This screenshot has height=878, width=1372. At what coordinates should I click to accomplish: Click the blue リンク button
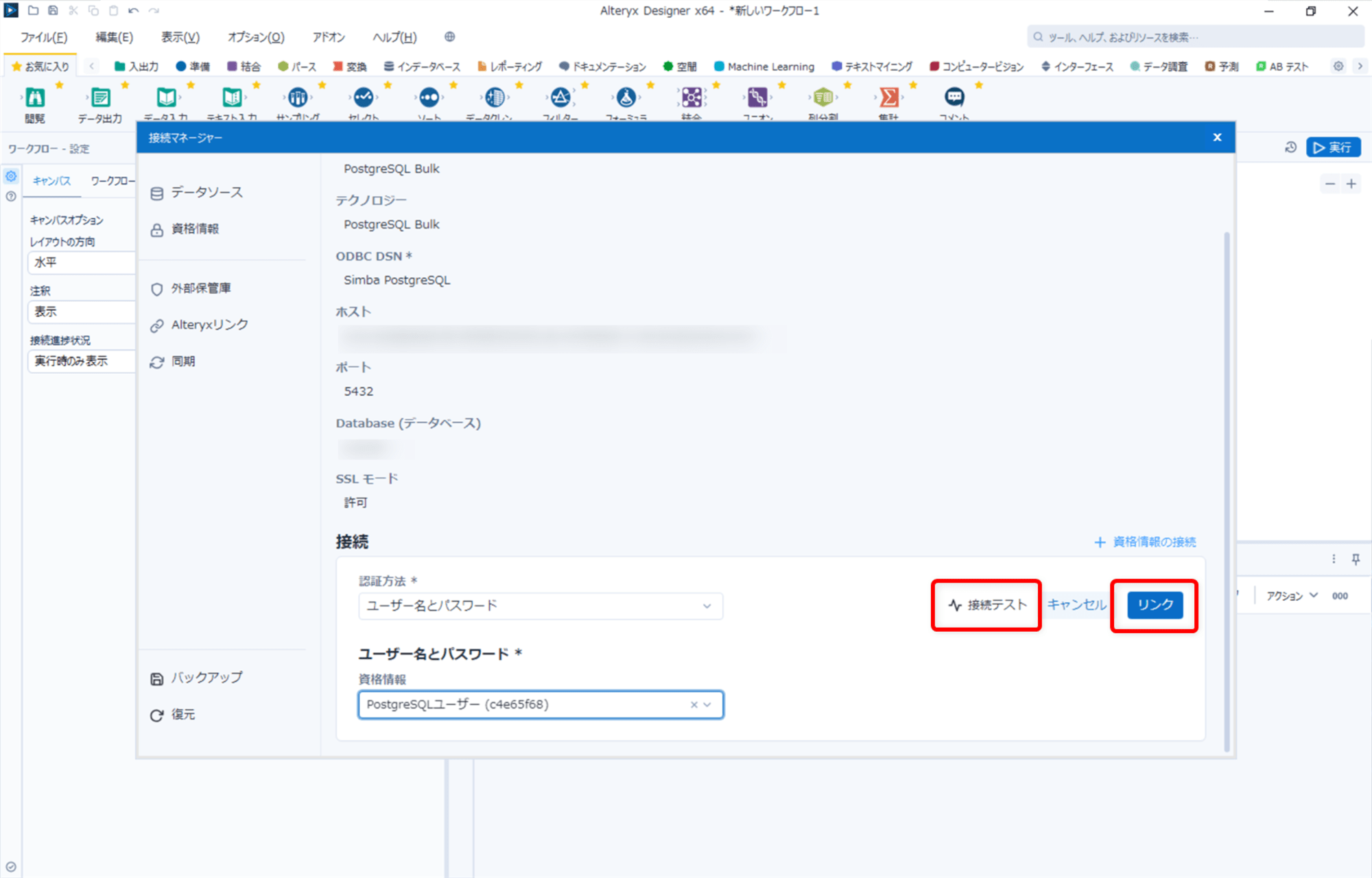pos(1155,605)
